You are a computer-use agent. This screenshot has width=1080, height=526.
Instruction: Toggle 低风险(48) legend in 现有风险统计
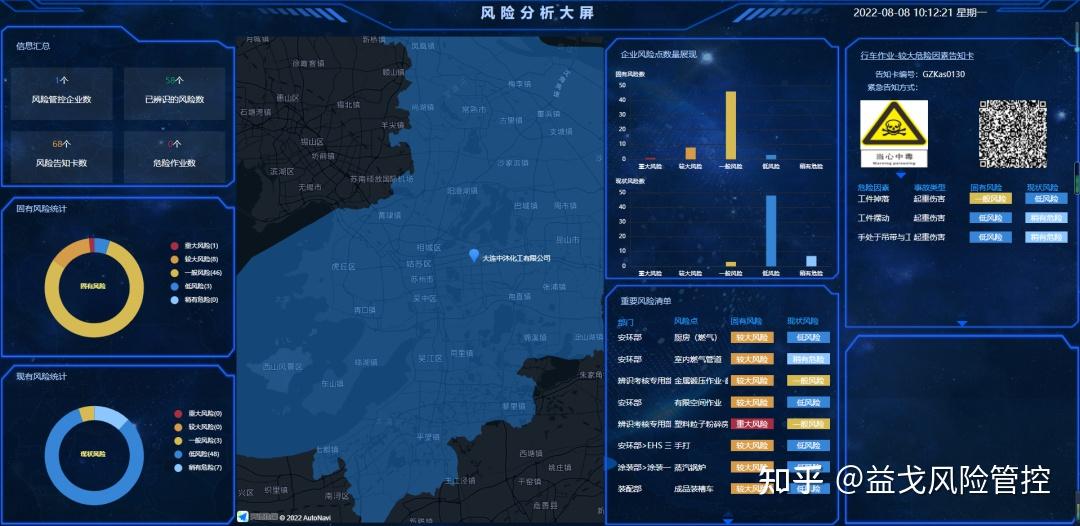196,454
